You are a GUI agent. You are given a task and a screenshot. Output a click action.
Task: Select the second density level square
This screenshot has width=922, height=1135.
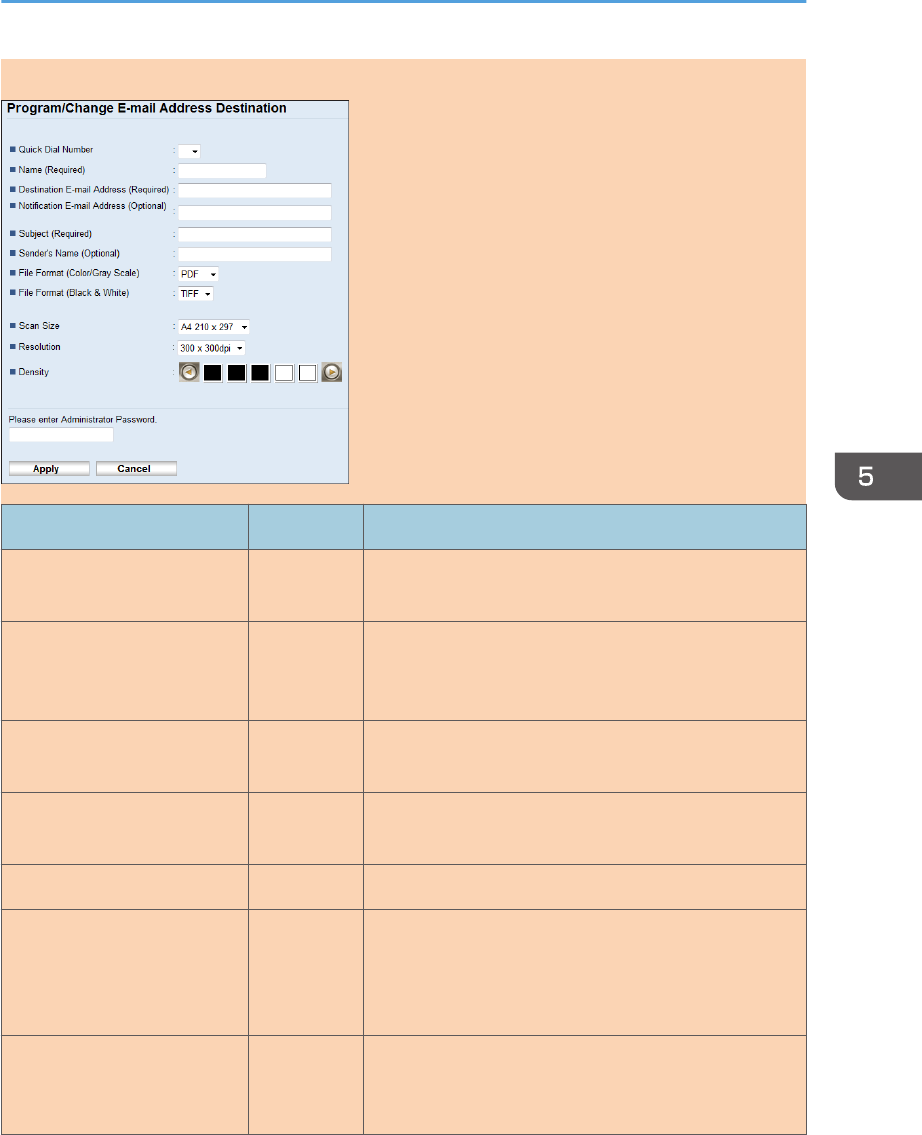237,373
